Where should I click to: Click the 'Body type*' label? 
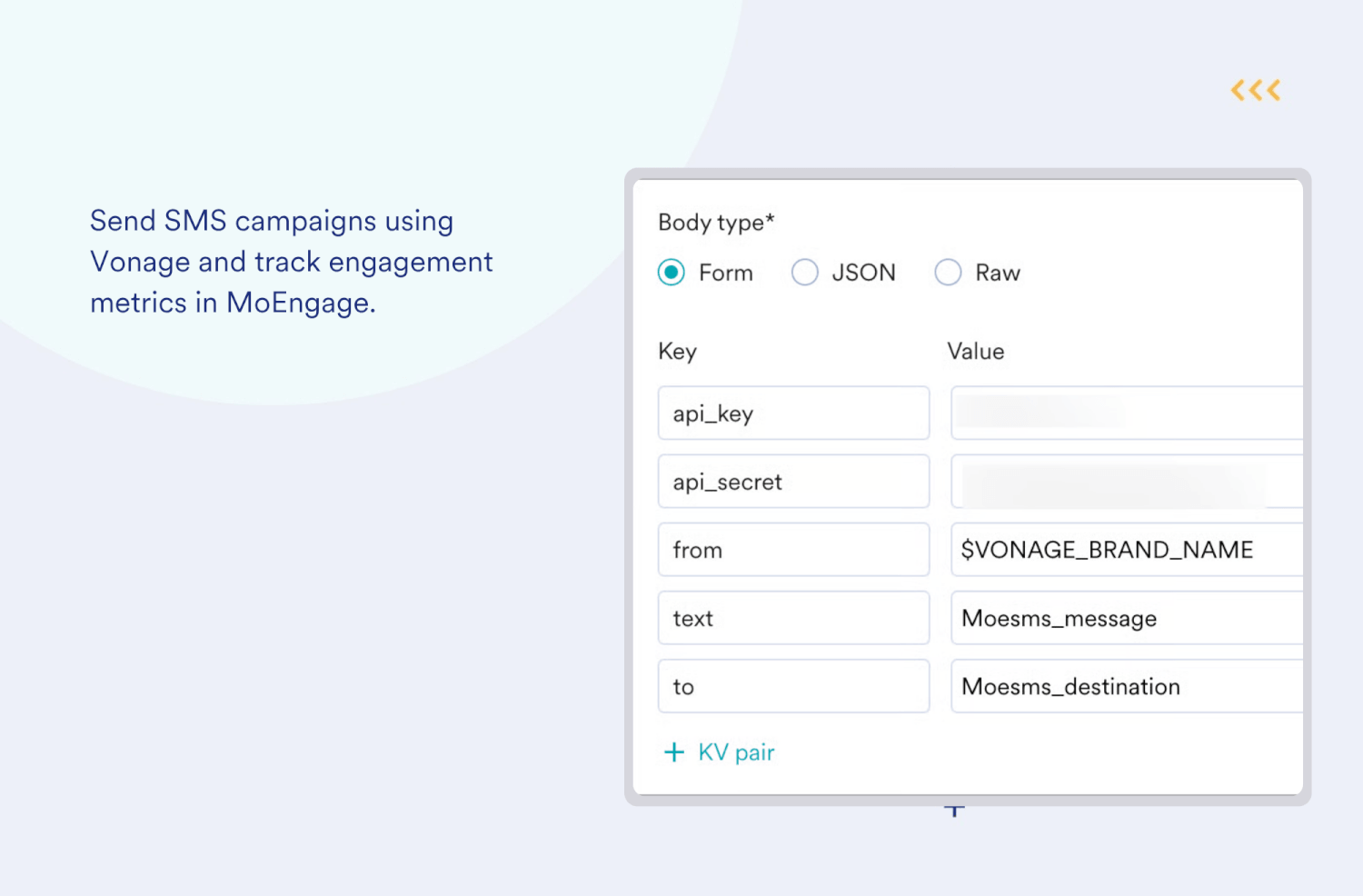[x=716, y=223]
